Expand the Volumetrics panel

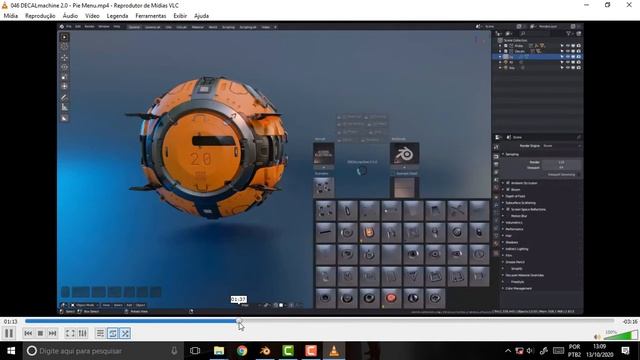pos(514,222)
